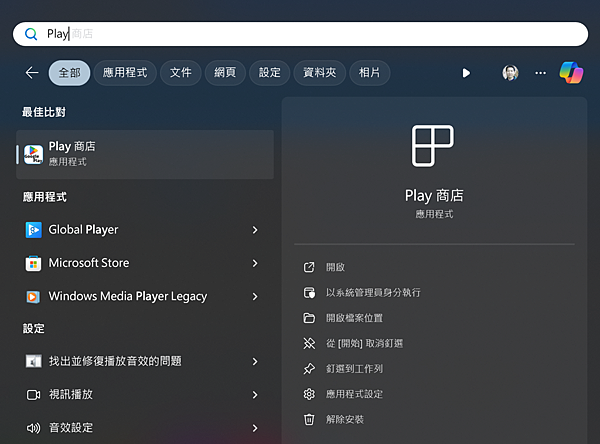Click the search magnifier icon
The height and width of the screenshot is (444, 600).
tap(31, 34)
